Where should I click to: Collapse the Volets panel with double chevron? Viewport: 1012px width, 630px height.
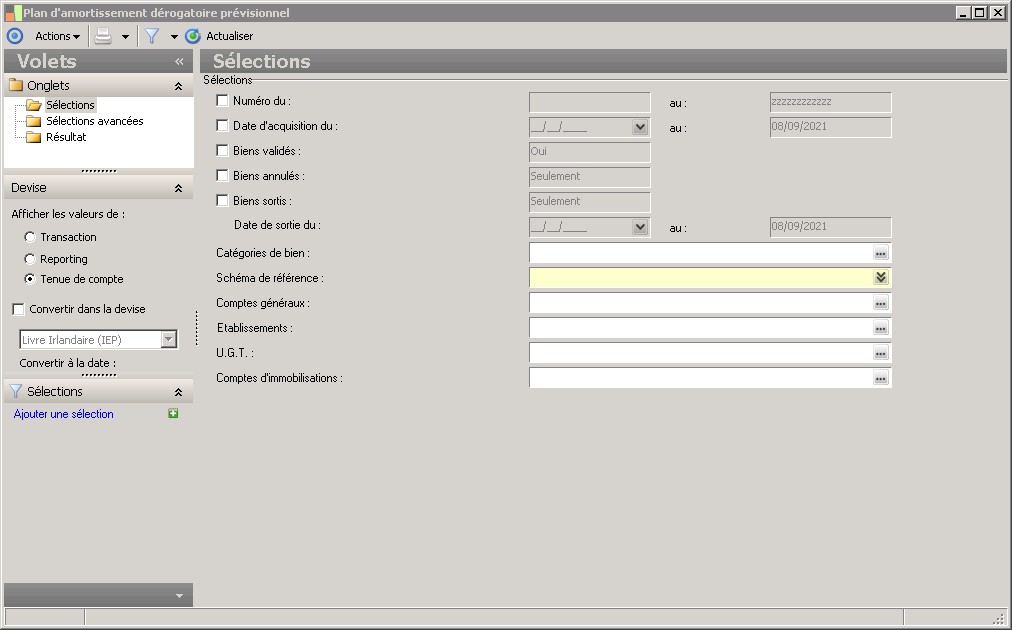coord(179,61)
